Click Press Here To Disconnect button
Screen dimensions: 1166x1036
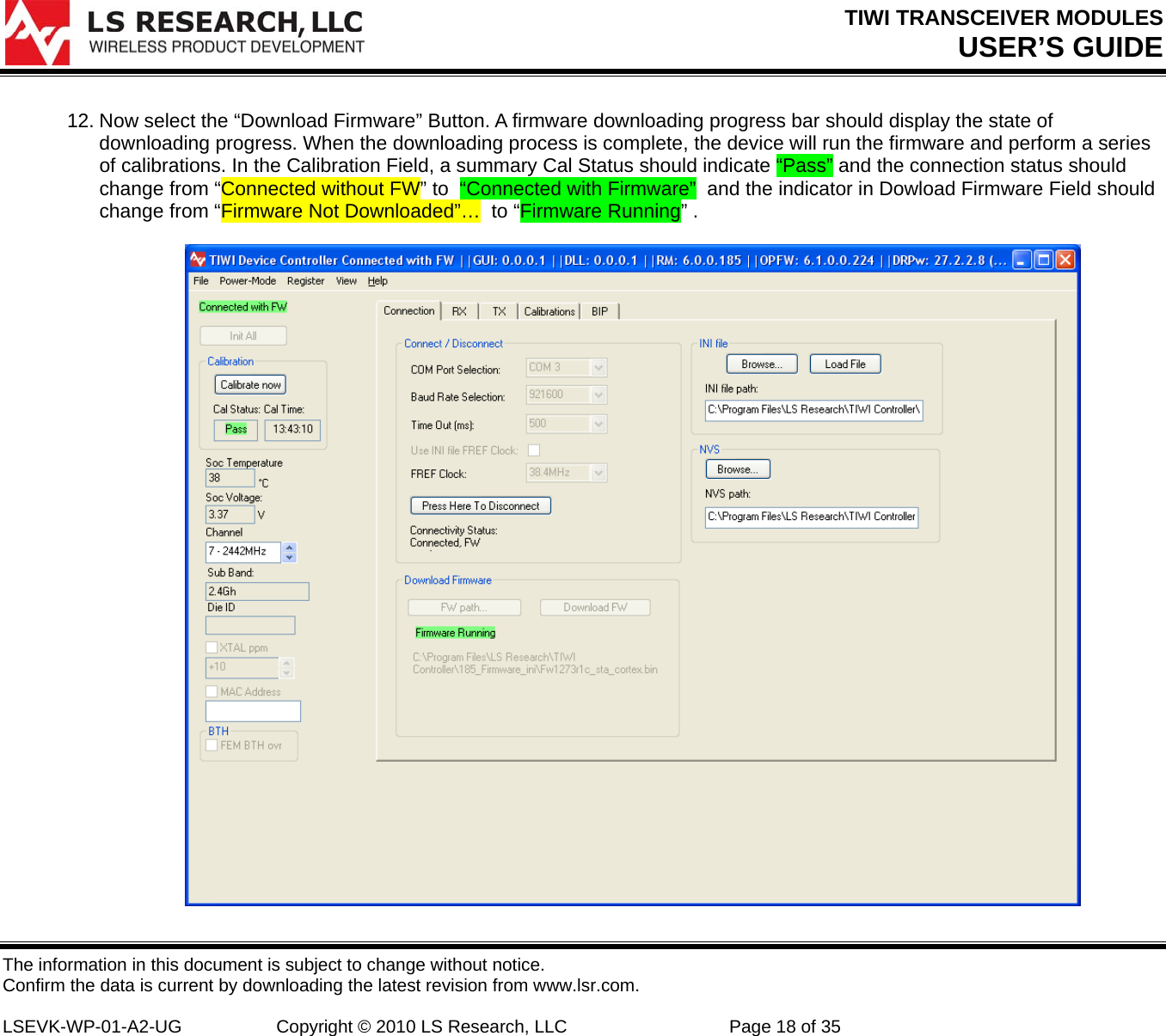pos(481,506)
